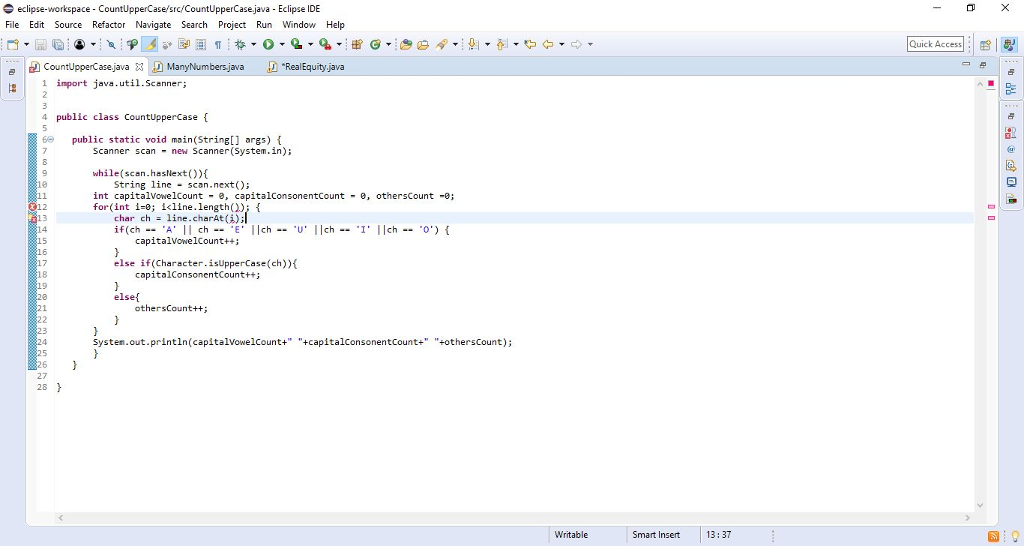Open the Javadoc view icon in right trim
Image resolution: width=1024 pixels, height=546 pixels.
click(x=1011, y=149)
